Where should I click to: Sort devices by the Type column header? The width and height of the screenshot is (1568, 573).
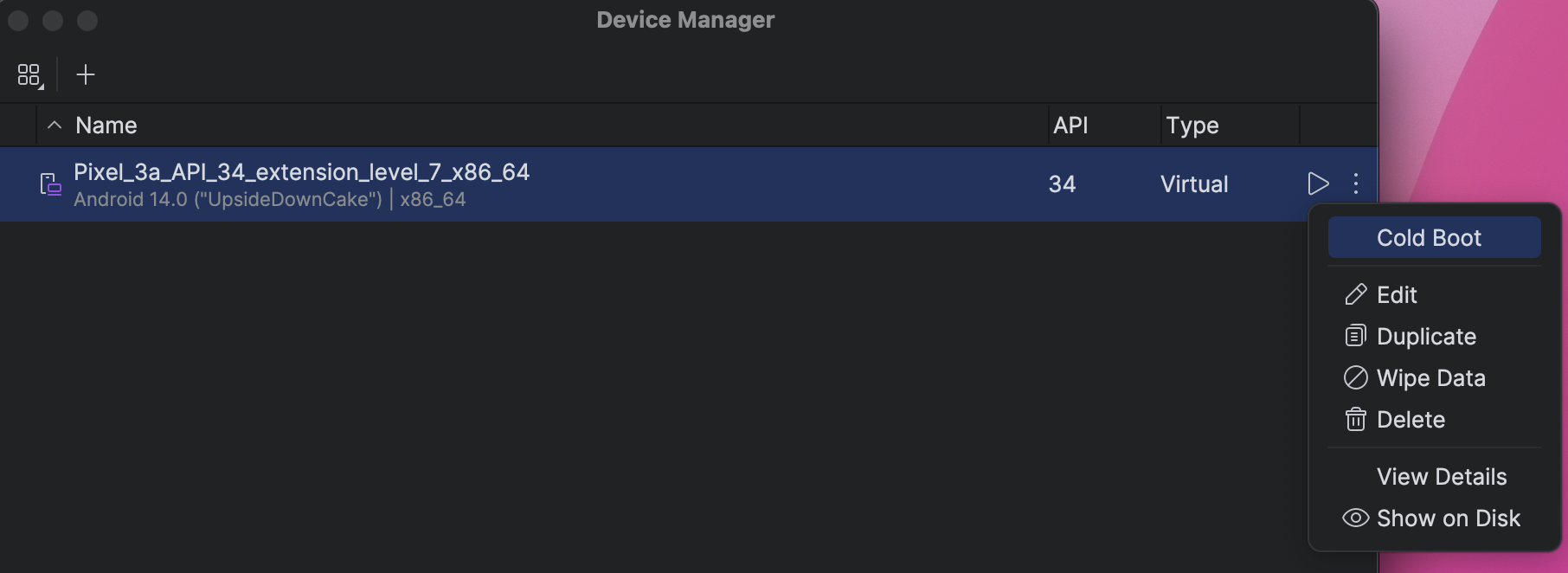pyautogui.click(x=1192, y=126)
